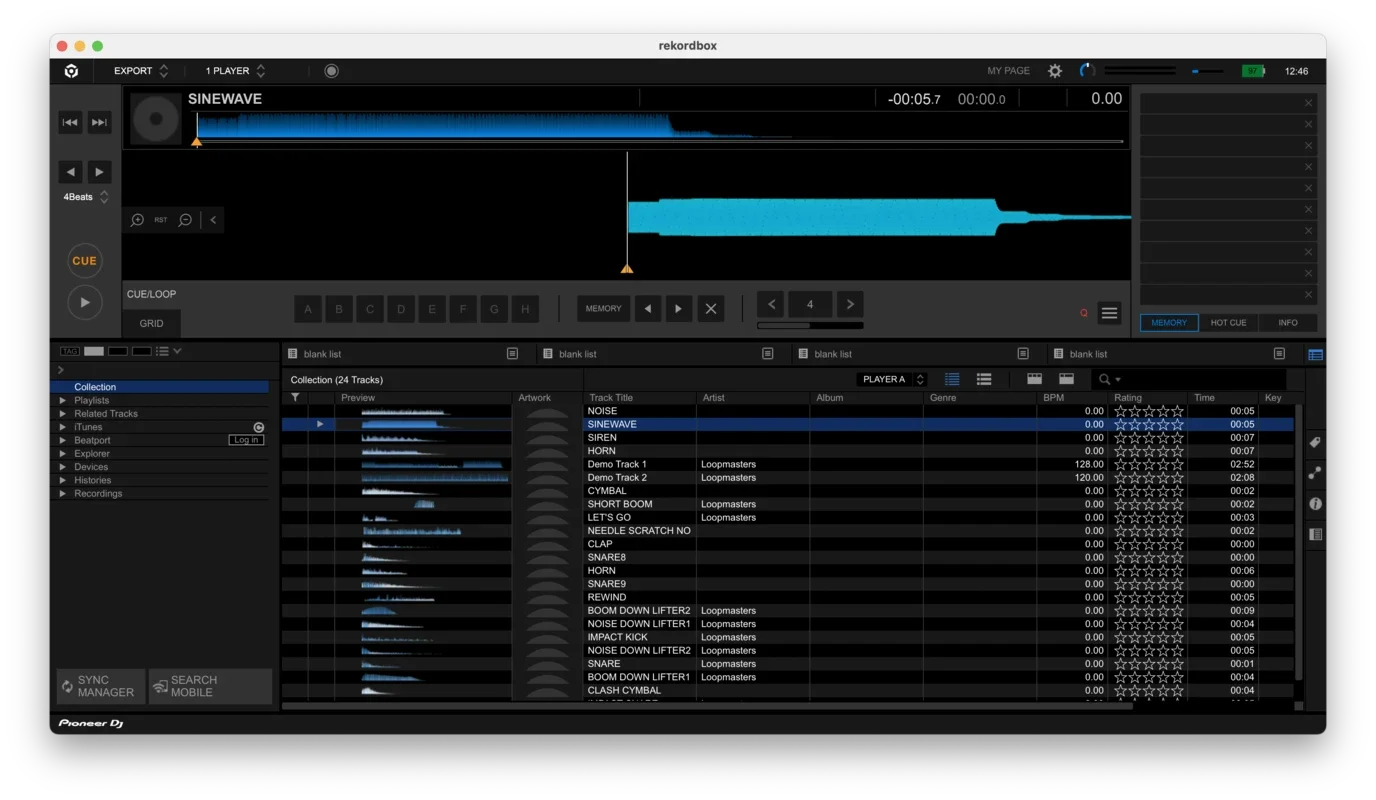Toggle the record button in top bar
This screenshot has width=1376, height=800.
pyautogui.click(x=331, y=71)
